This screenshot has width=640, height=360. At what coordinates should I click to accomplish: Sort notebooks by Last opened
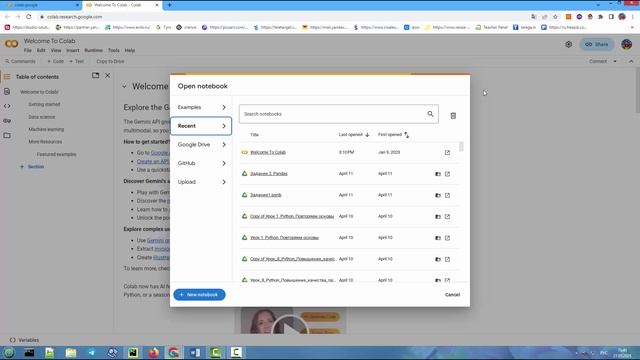(x=354, y=135)
